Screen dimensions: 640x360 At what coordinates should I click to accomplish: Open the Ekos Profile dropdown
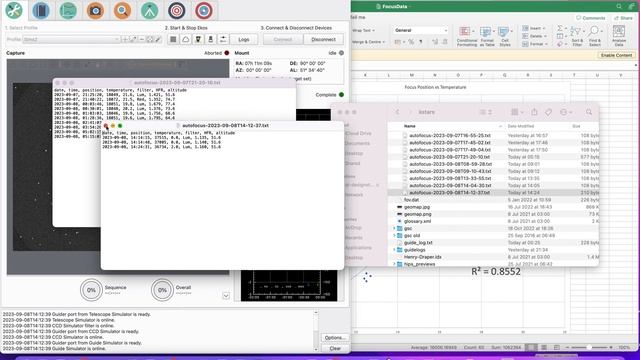pos(71,40)
